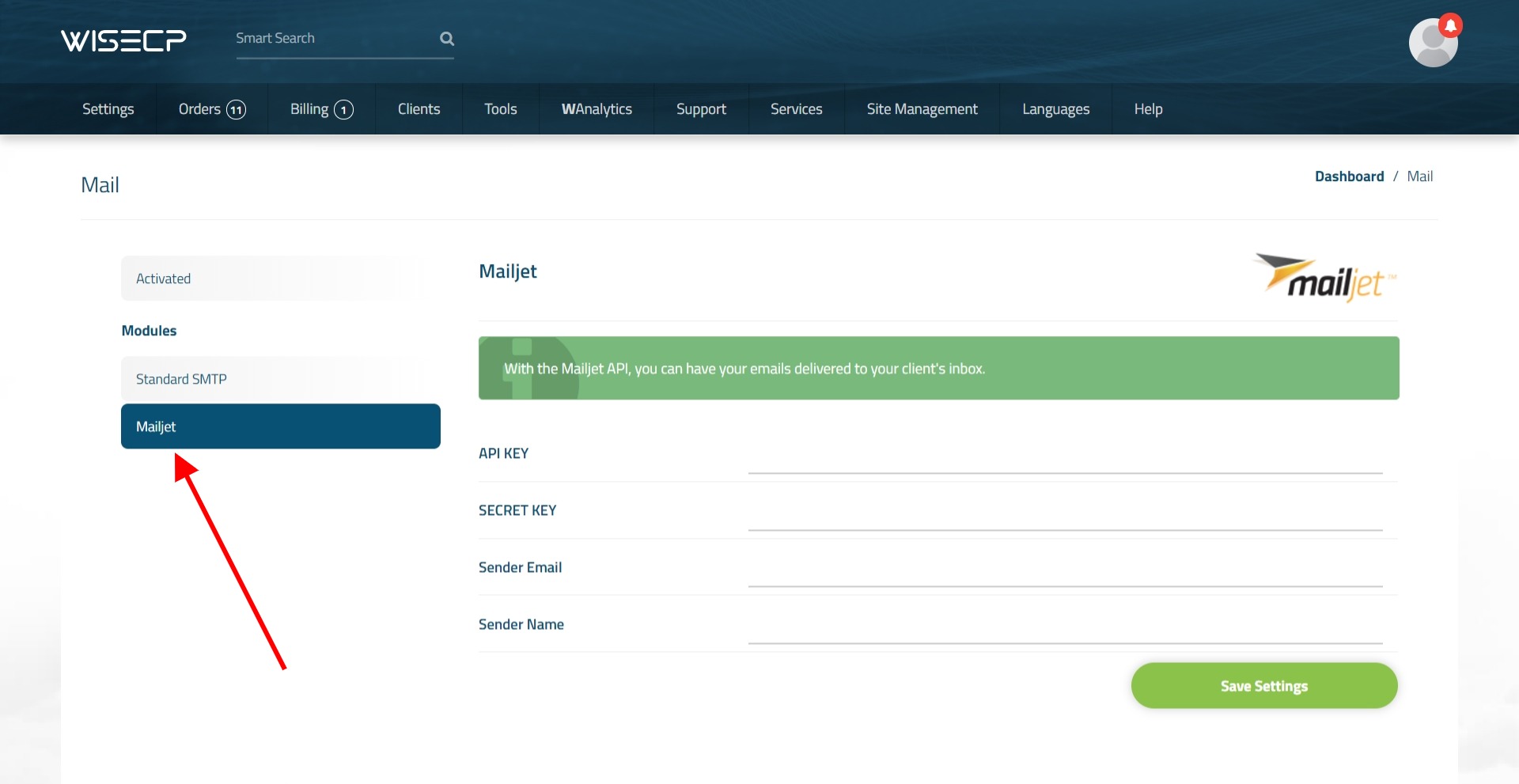Click the Billing count badge 1
This screenshot has height=784, width=1519.
(x=343, y=109)
